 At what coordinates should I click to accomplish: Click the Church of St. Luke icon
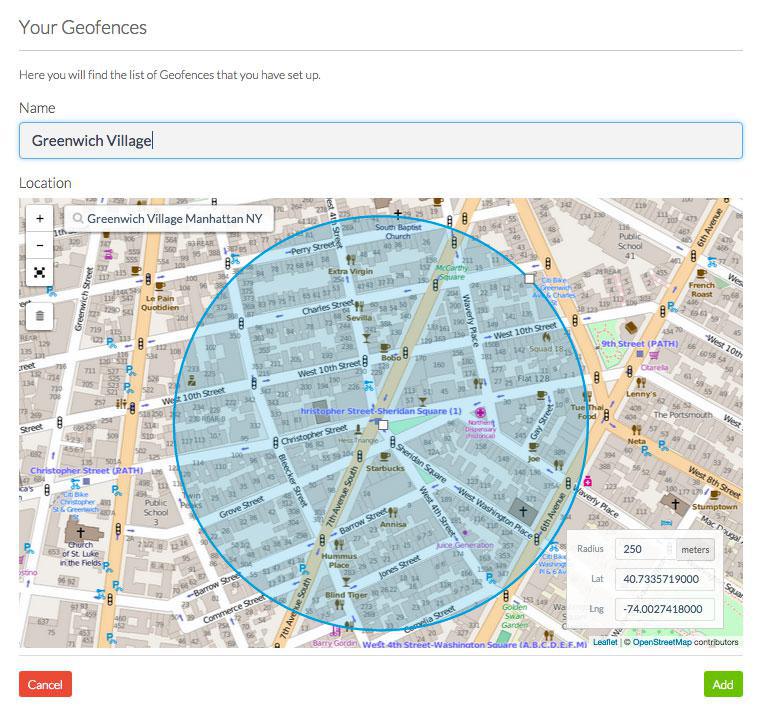point(80,534)
